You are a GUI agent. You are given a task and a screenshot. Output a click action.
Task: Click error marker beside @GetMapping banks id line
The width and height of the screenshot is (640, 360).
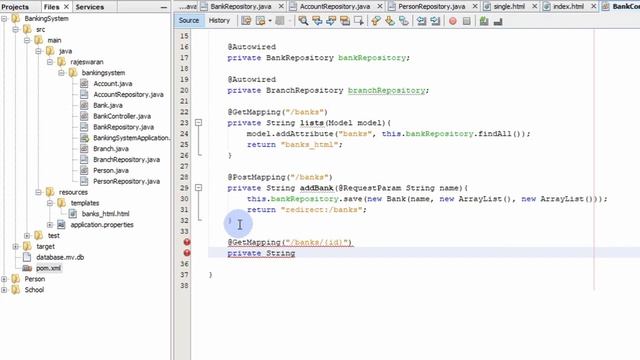[187, 242]
